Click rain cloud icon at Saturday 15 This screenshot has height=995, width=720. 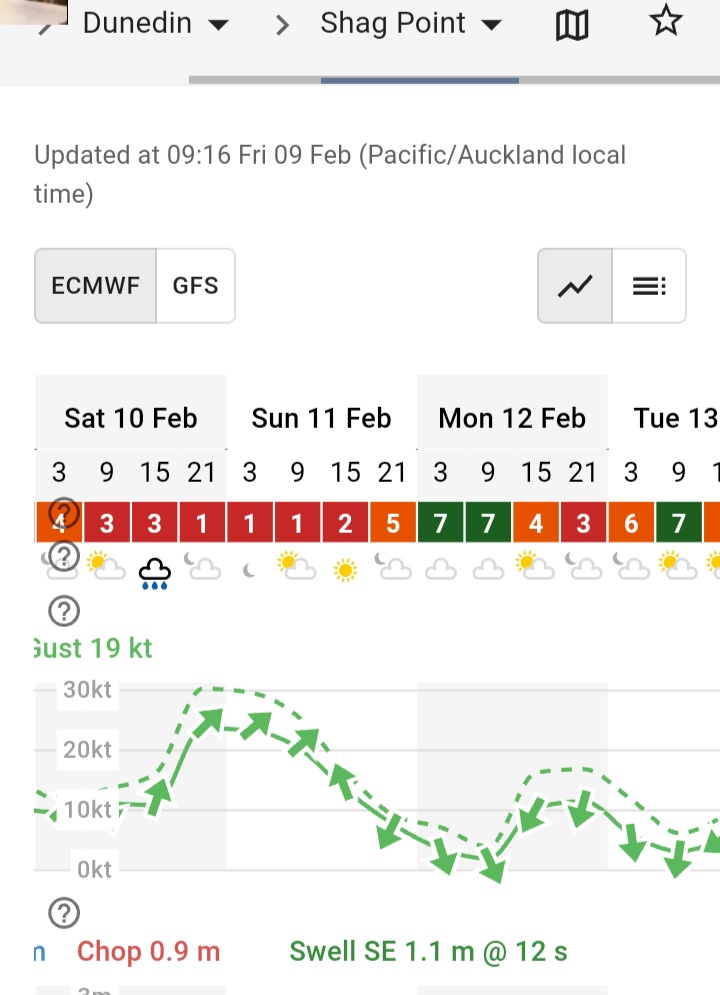point(155,574)
